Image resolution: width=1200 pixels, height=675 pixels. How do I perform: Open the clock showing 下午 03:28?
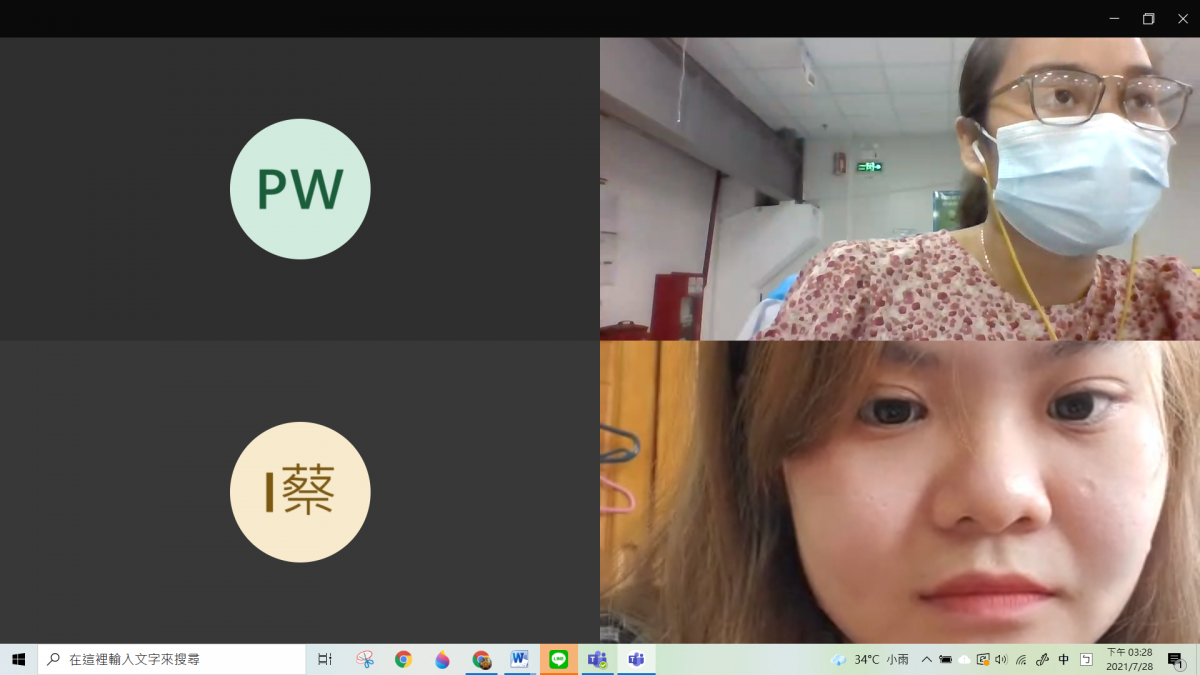click(x=1129, y=659)
